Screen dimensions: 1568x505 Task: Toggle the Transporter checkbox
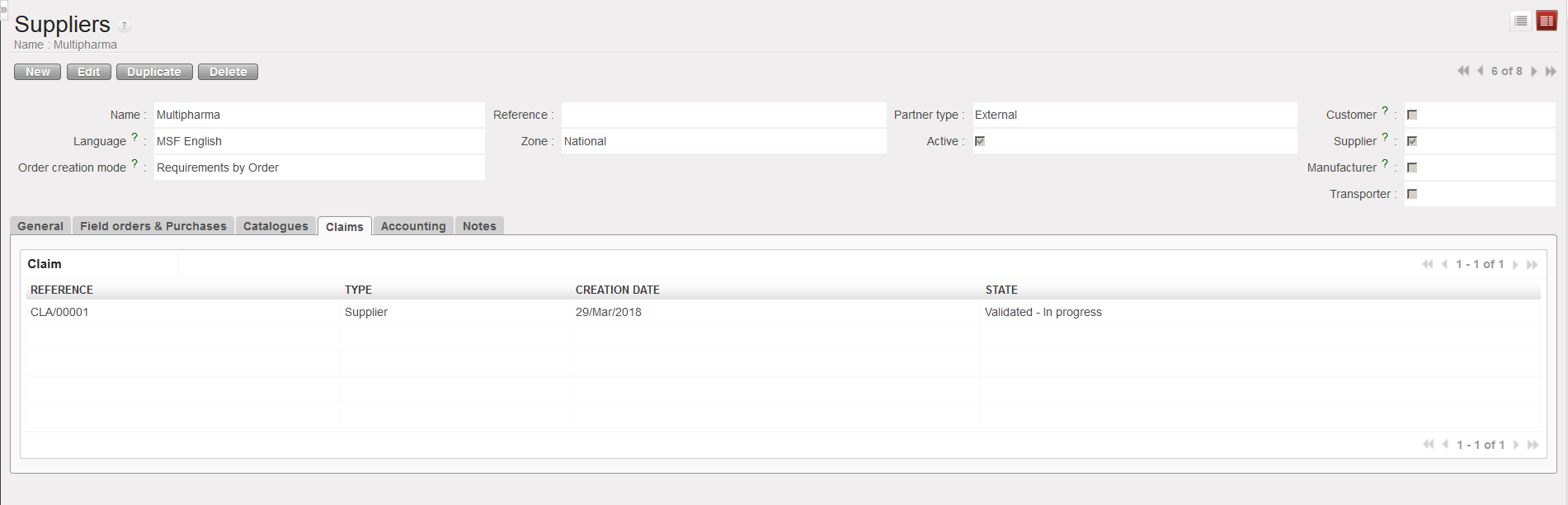click(x=1412, y=194)
